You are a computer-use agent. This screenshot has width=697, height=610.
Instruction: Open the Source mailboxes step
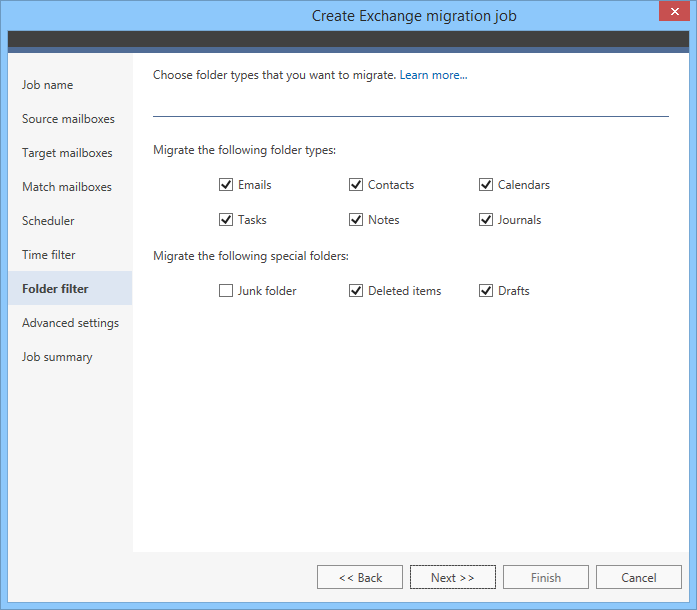pos(68,119)
